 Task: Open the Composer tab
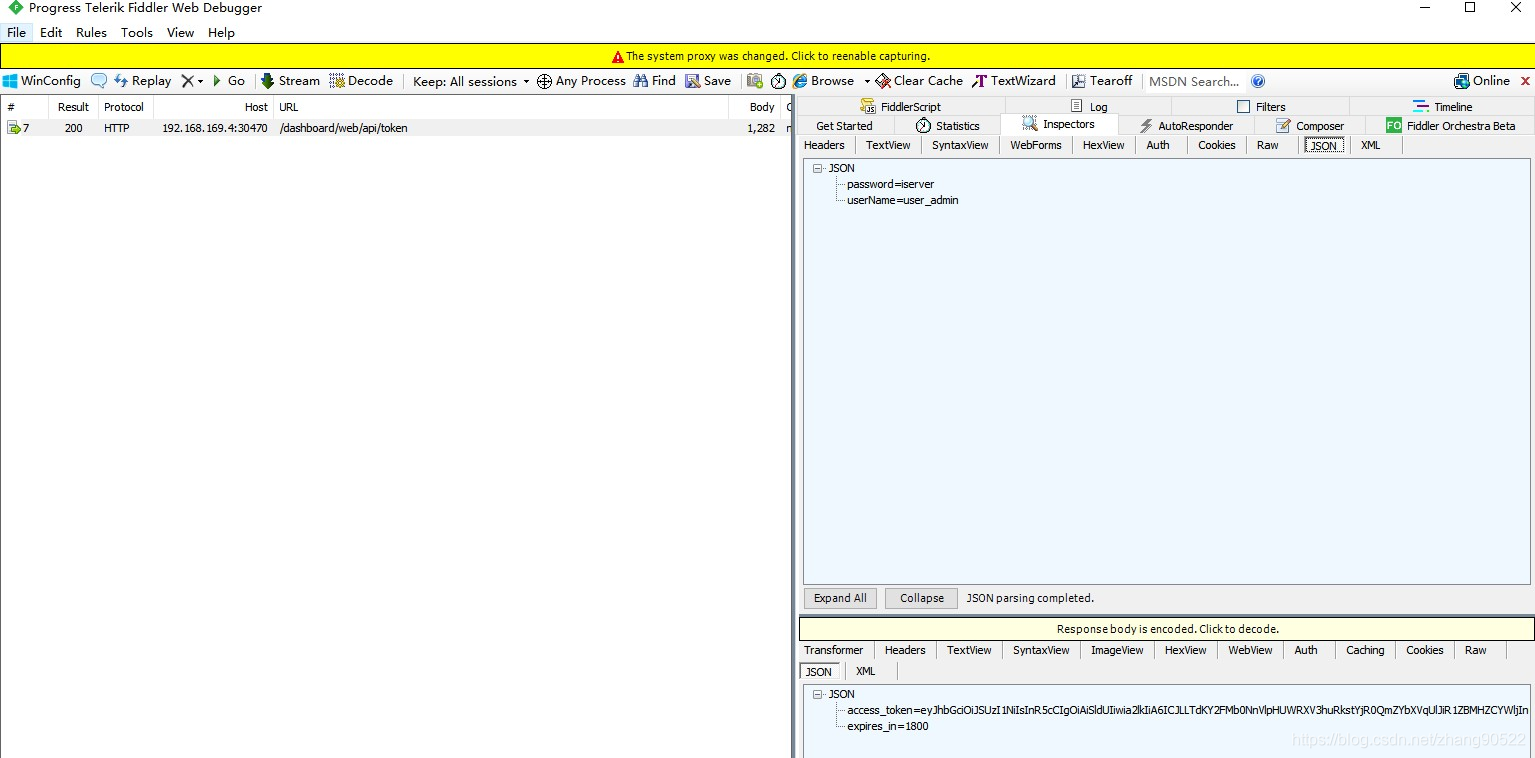pos(1309,126)
